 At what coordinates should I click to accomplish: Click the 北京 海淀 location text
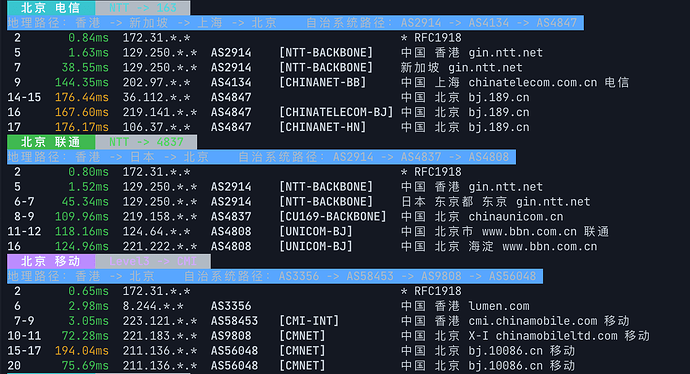(464, 247)
